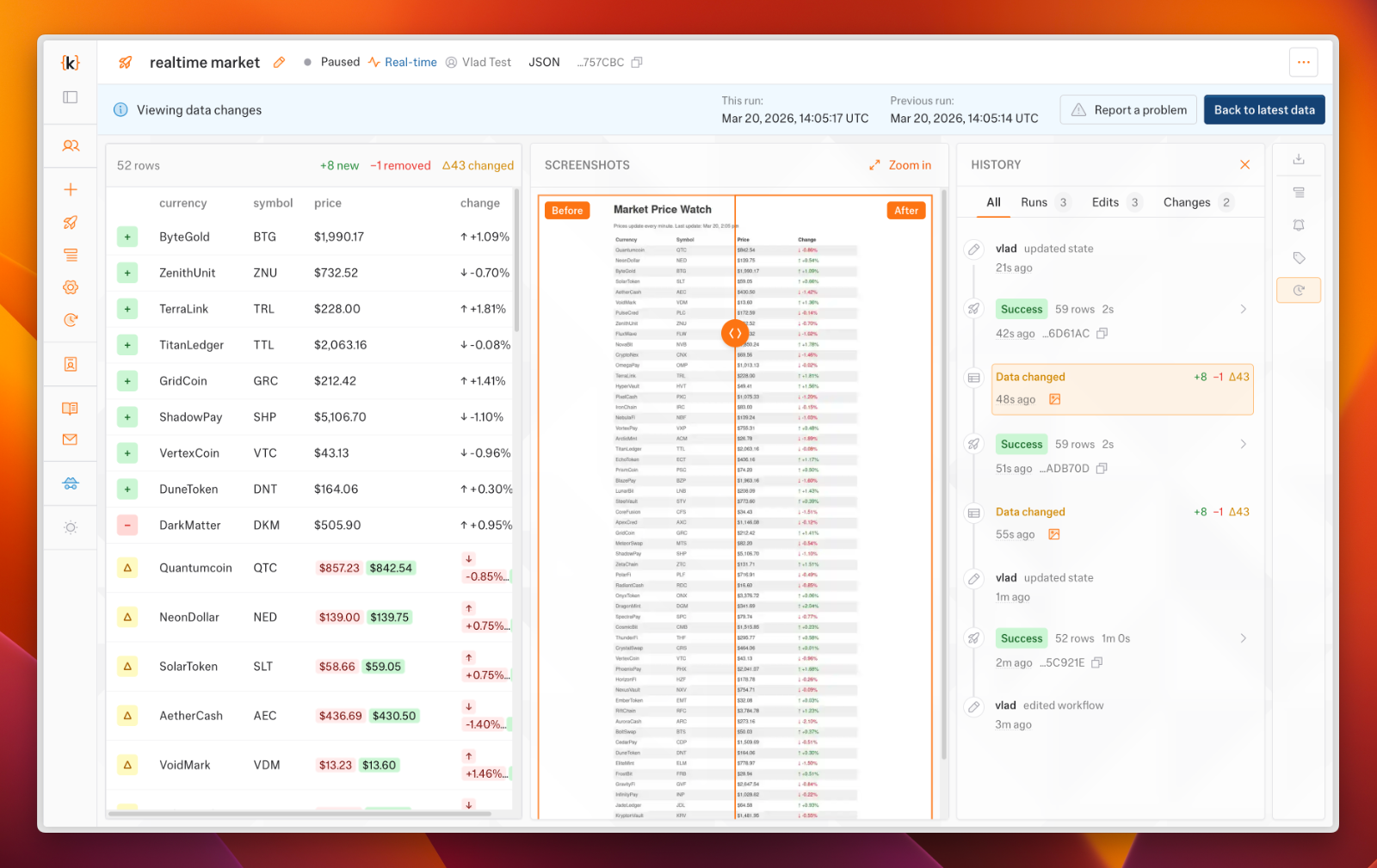Expand the Success 59 rows run entry
The image size is (1377, 868).
pyautogui.click(x=1244, y=308)
